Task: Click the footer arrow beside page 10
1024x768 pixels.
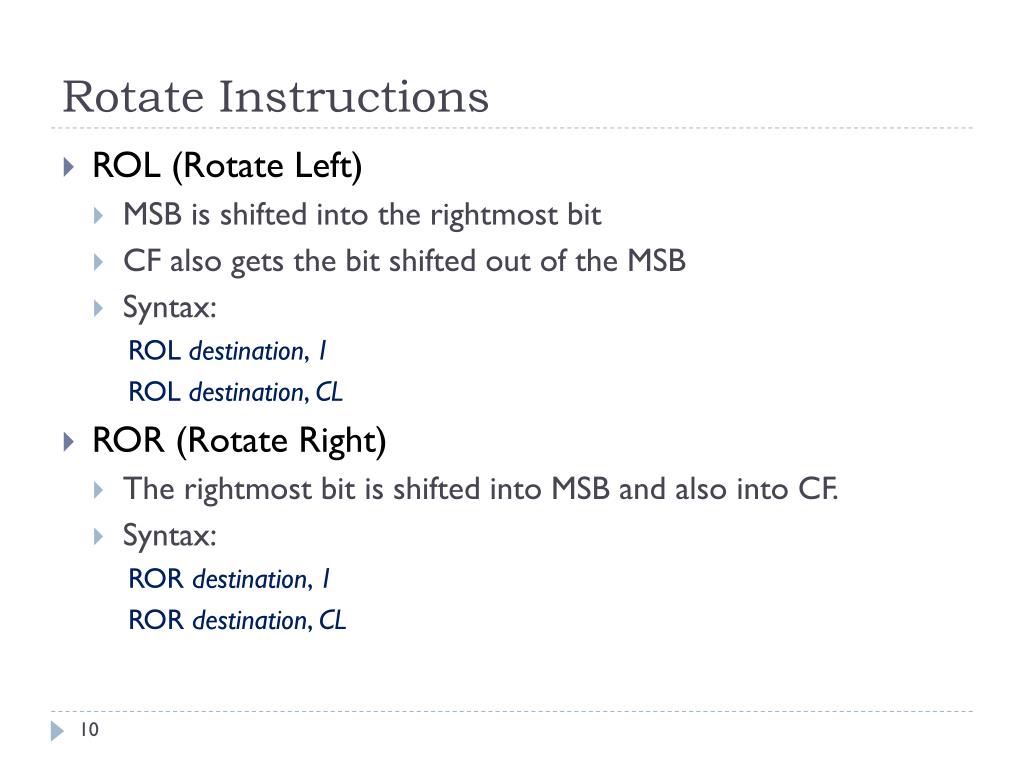Action: click(57, 731)
